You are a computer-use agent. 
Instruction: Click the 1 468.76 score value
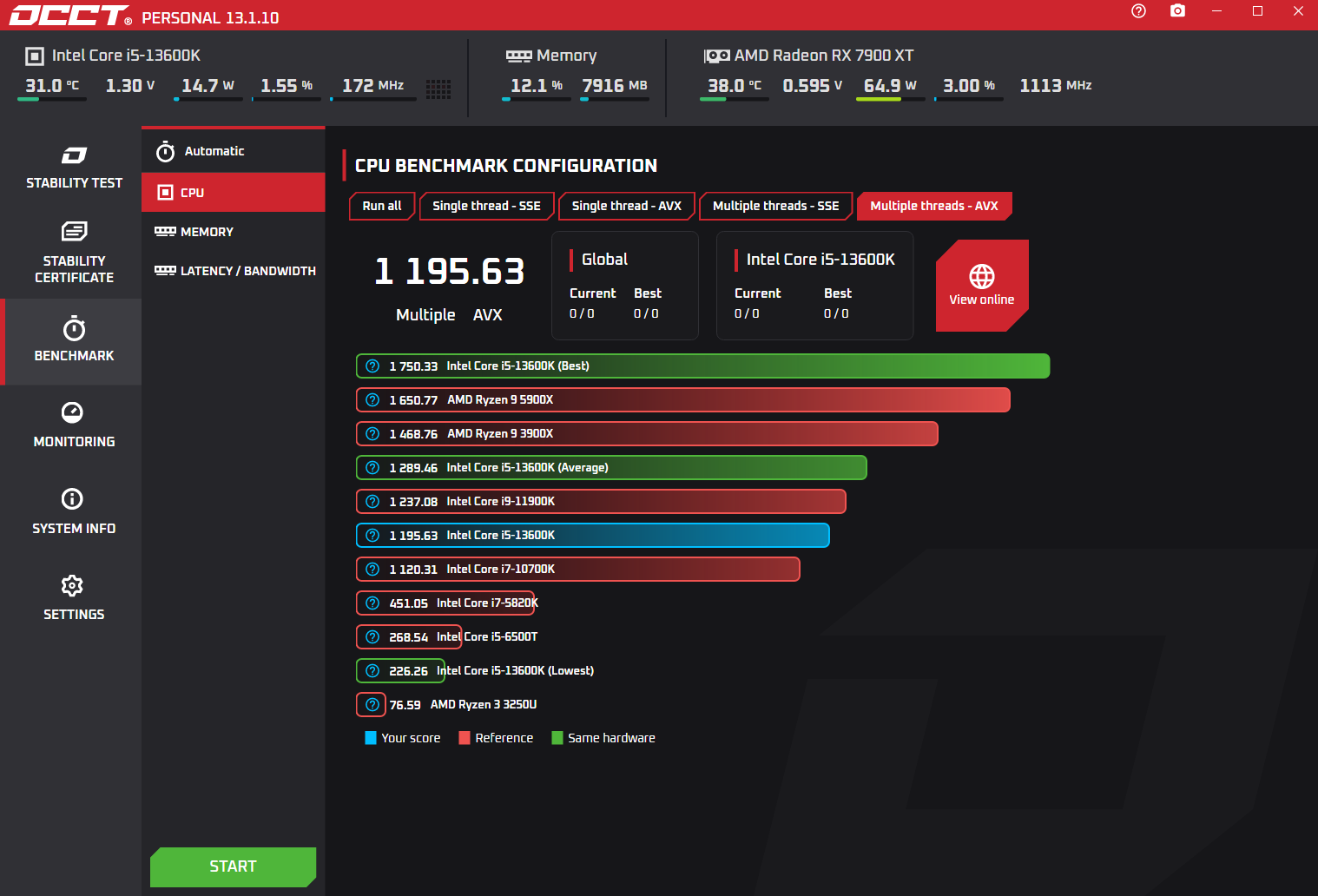click(x=413, y=434)
